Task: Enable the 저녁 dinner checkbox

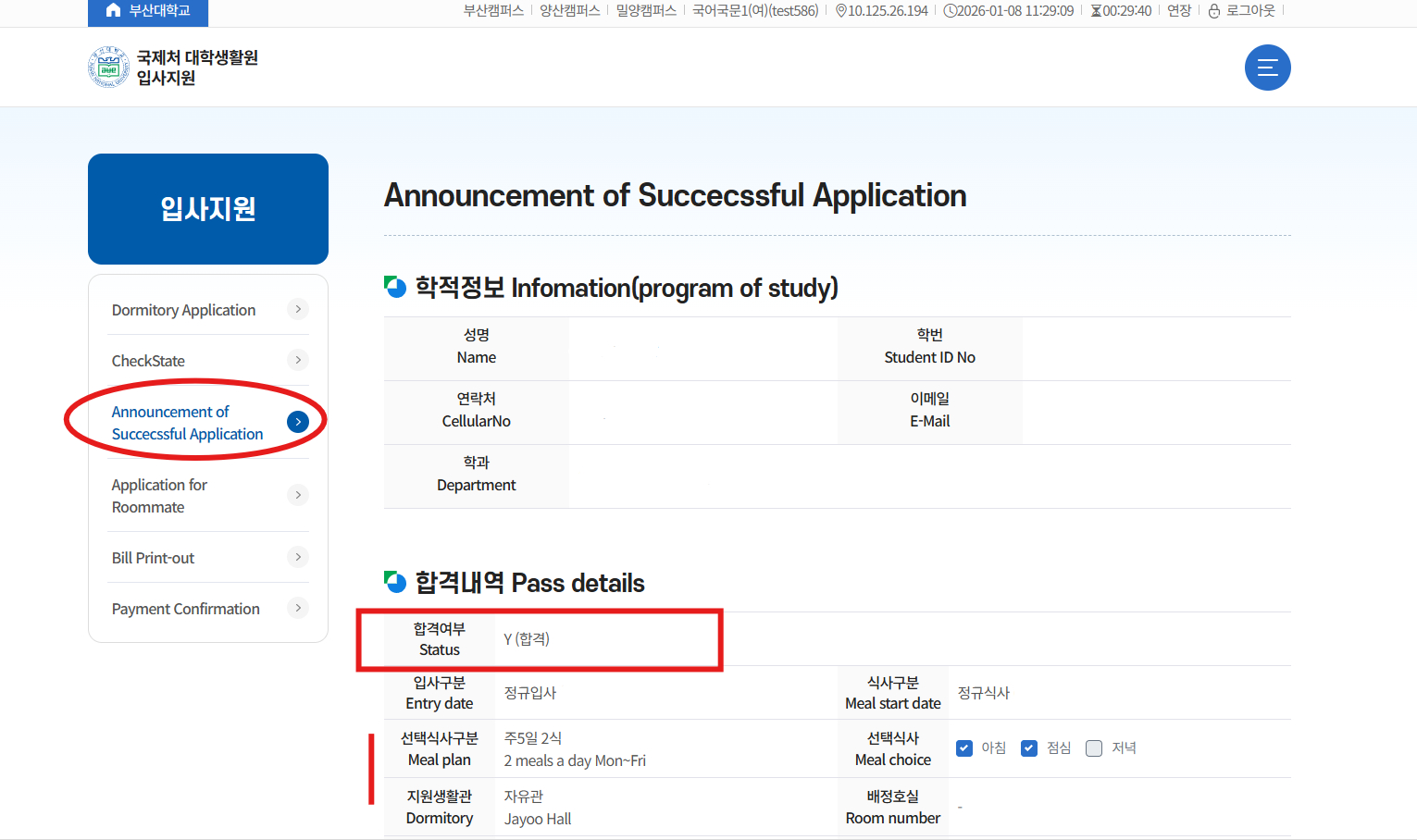Action: [x=1094, y=748]
